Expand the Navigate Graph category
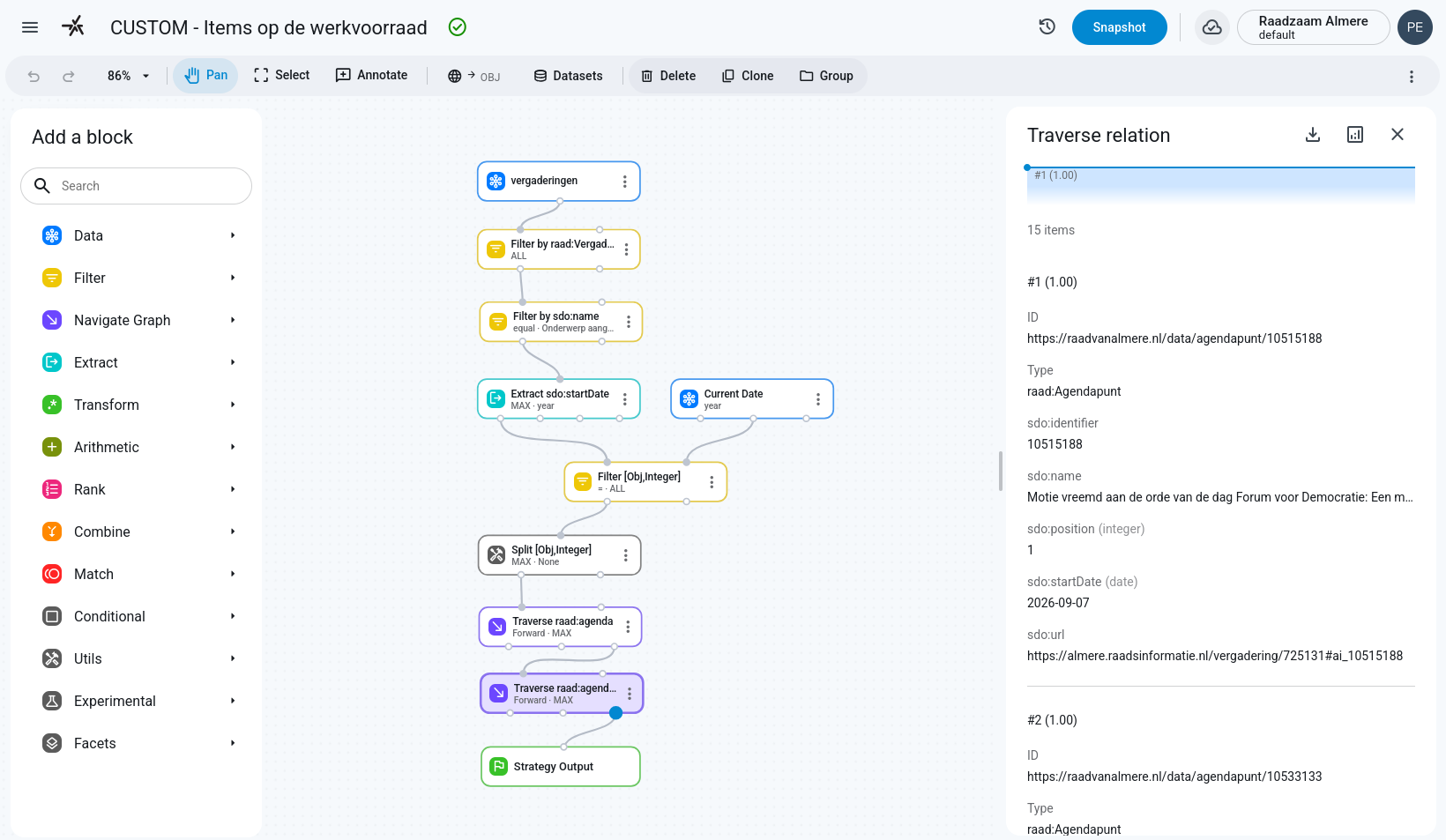This screenshot has height=840, width=1446. coord(137,320)
